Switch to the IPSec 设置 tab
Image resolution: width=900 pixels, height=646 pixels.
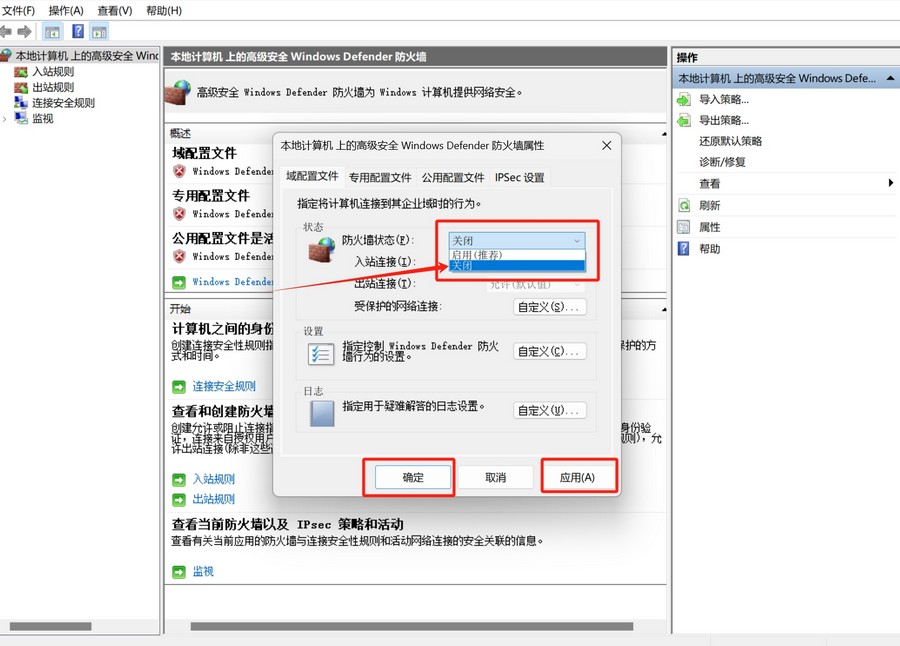pyautogui.click(x=519, y=177)
